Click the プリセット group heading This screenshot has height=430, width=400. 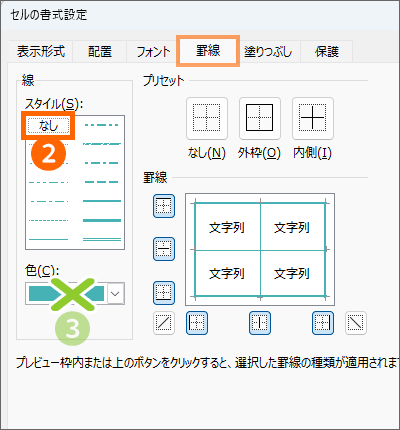[x=163, y=81]
